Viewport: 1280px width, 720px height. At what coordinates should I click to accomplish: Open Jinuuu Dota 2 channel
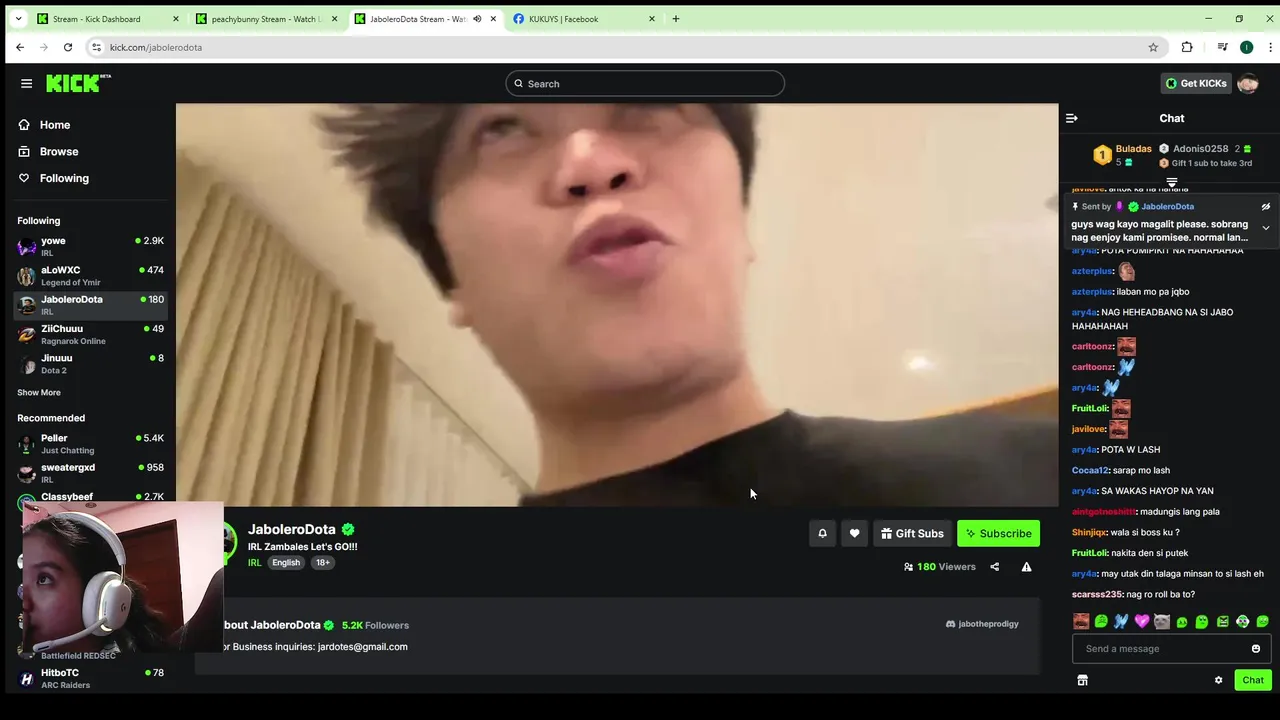[90, 364]
